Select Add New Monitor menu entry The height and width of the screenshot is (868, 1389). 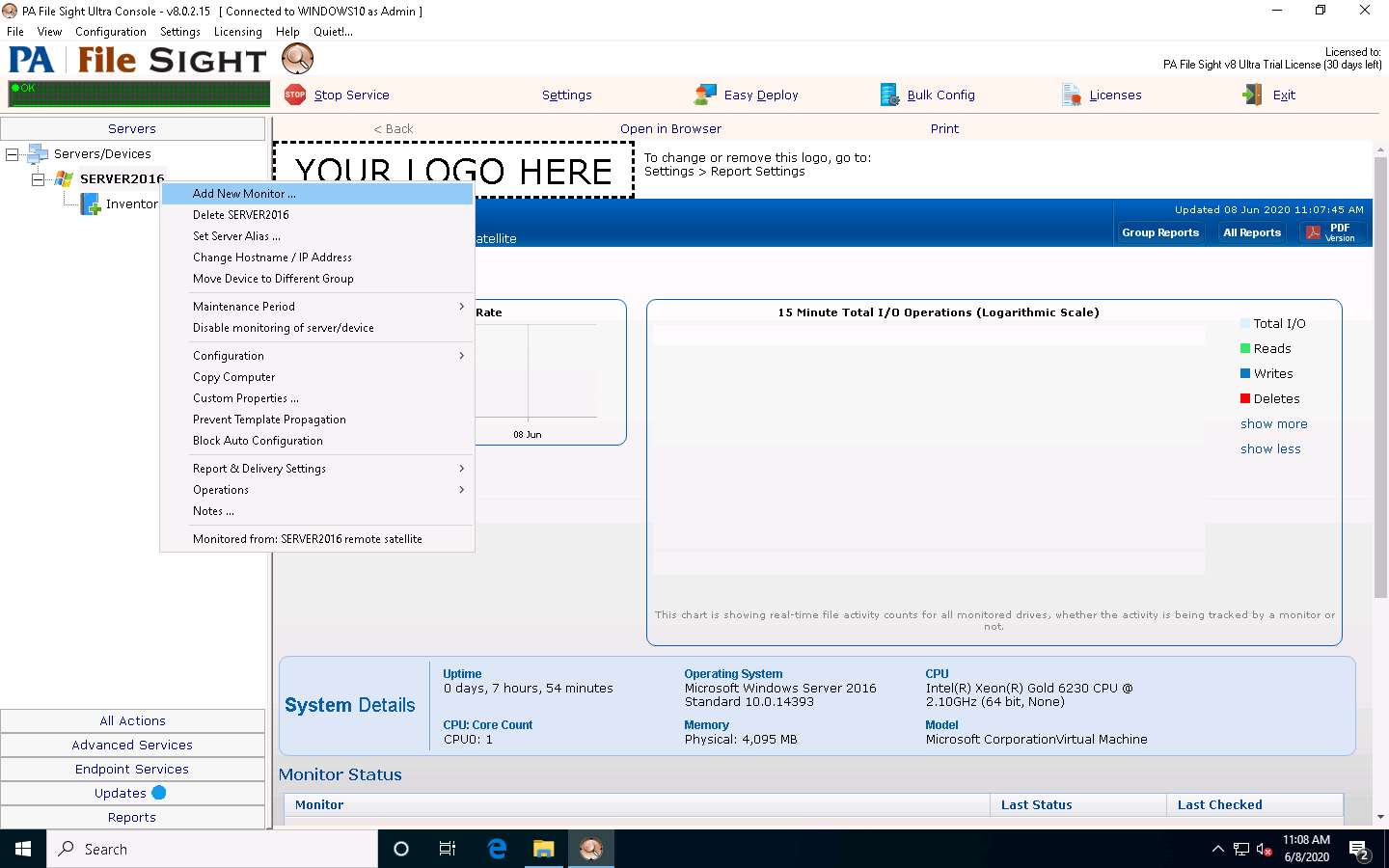coord(317,194)
